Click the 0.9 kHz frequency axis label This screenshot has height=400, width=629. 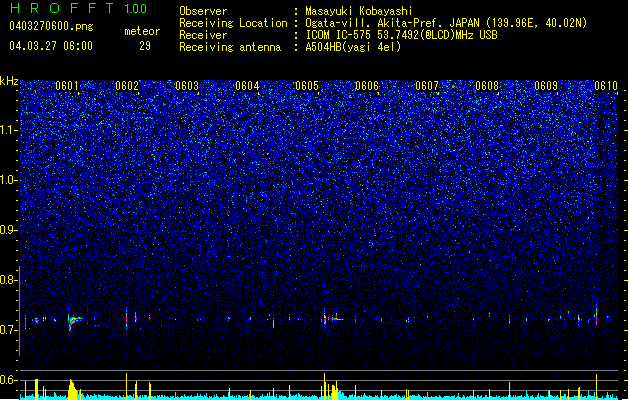[9, 230]
